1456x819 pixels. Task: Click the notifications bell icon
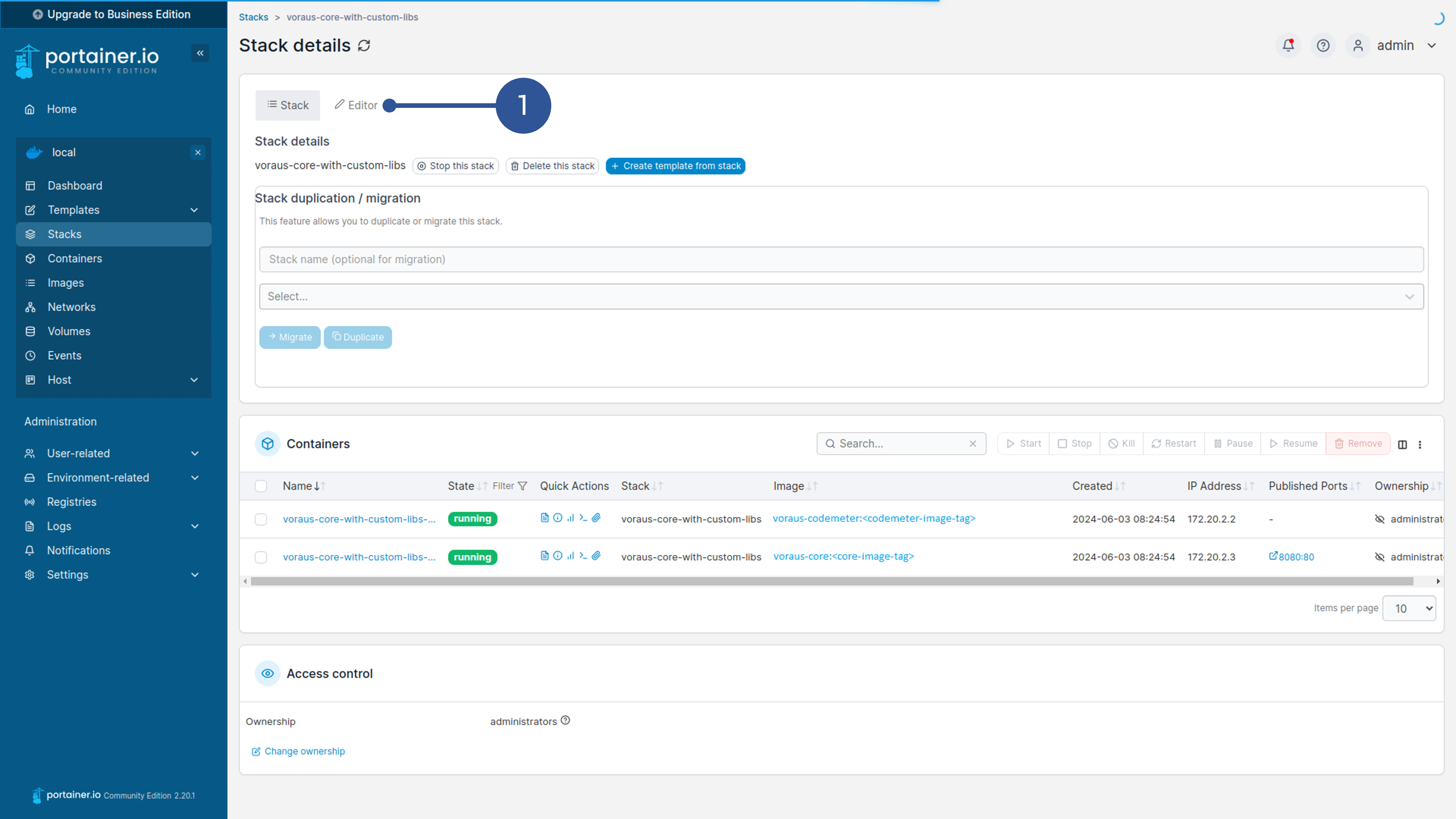1288,45
